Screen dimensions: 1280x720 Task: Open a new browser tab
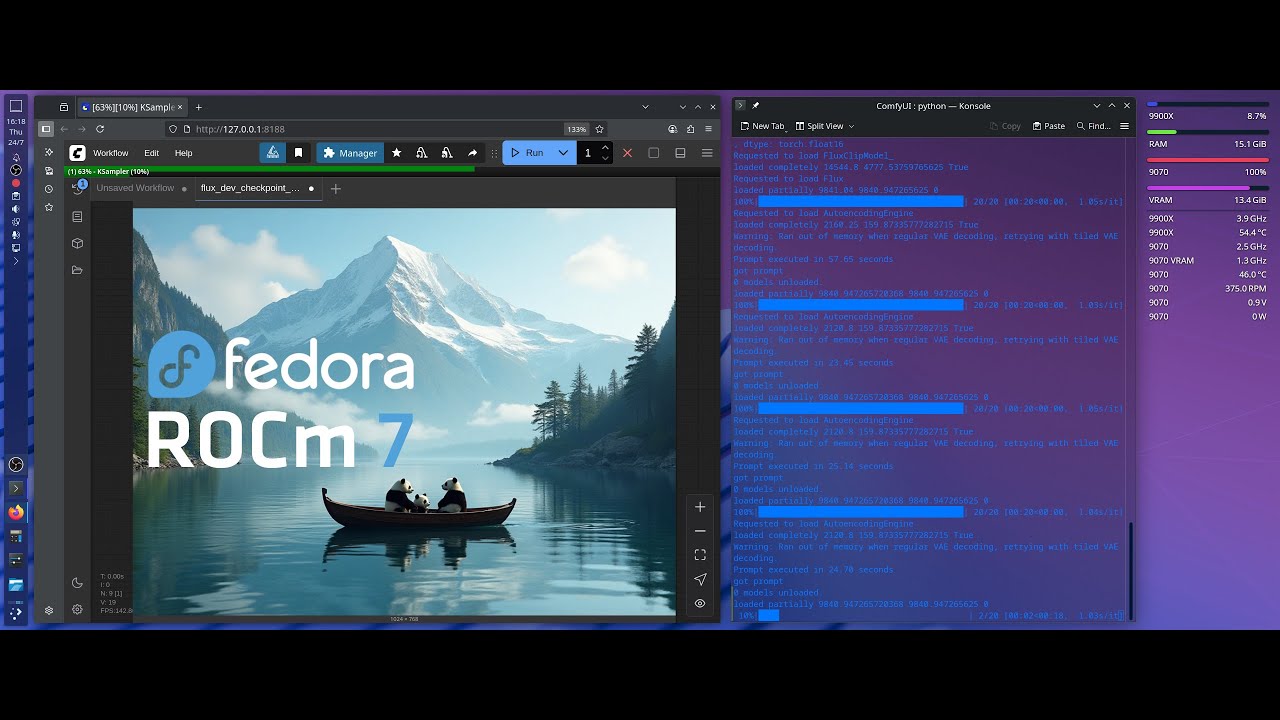click(198, 107)
